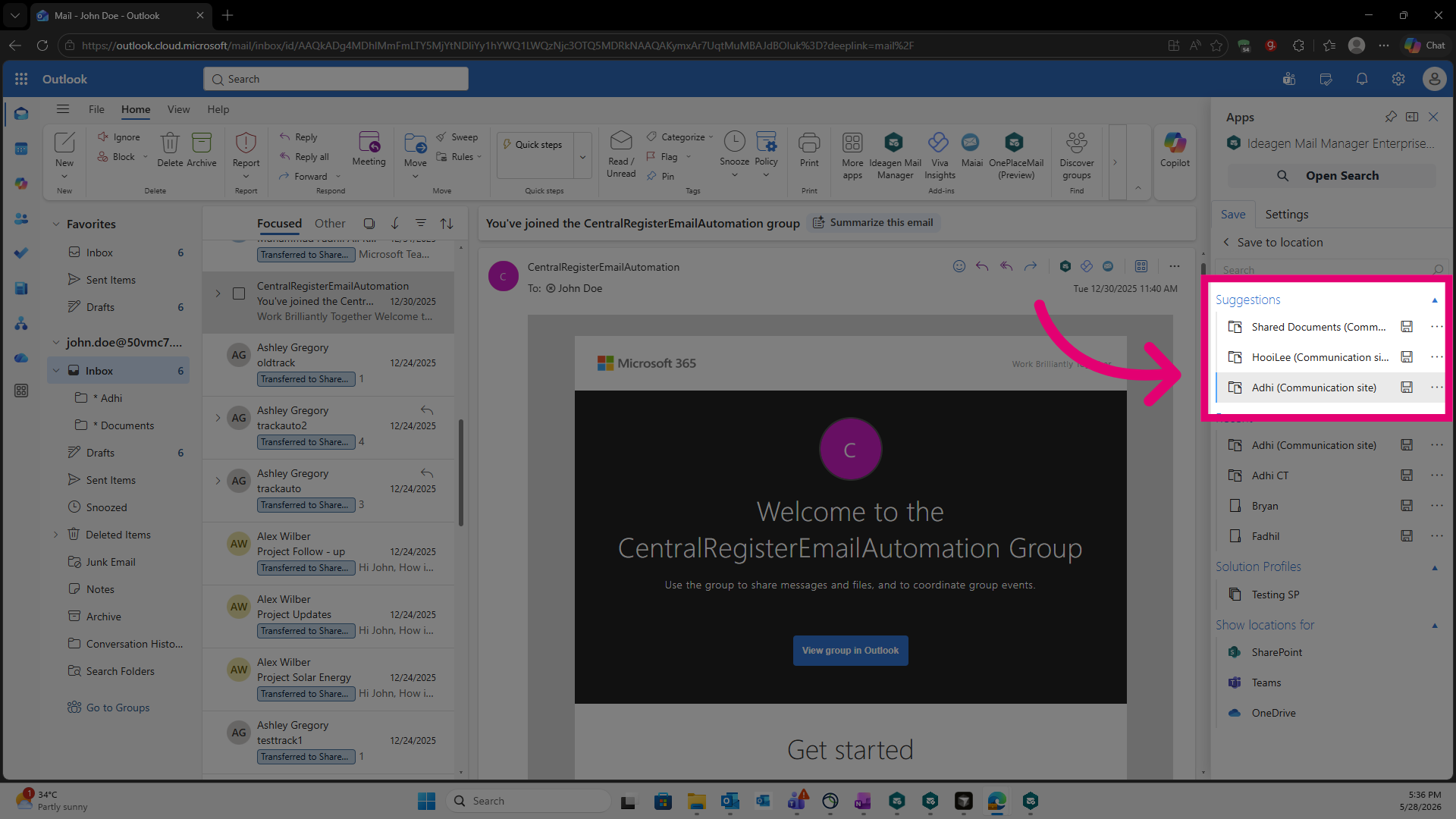Open the Settings tab in Apps panel

point(1287,215)
